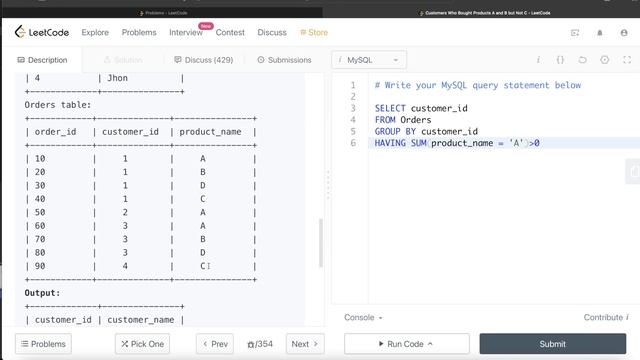The image size is (640, 360).
Task: Click the Problems list button
Action: 43,344
